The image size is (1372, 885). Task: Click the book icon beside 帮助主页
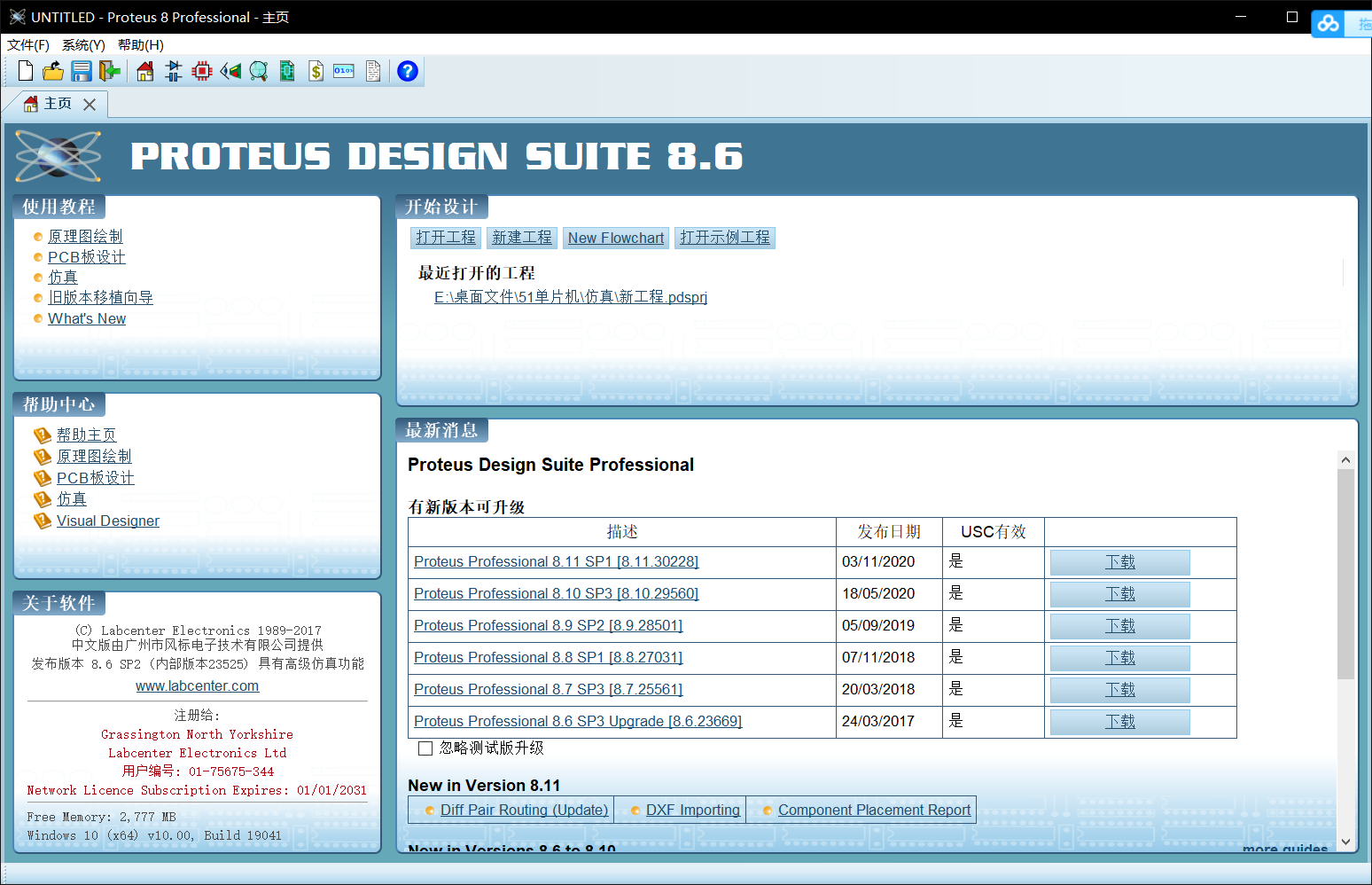pos(43,435)
